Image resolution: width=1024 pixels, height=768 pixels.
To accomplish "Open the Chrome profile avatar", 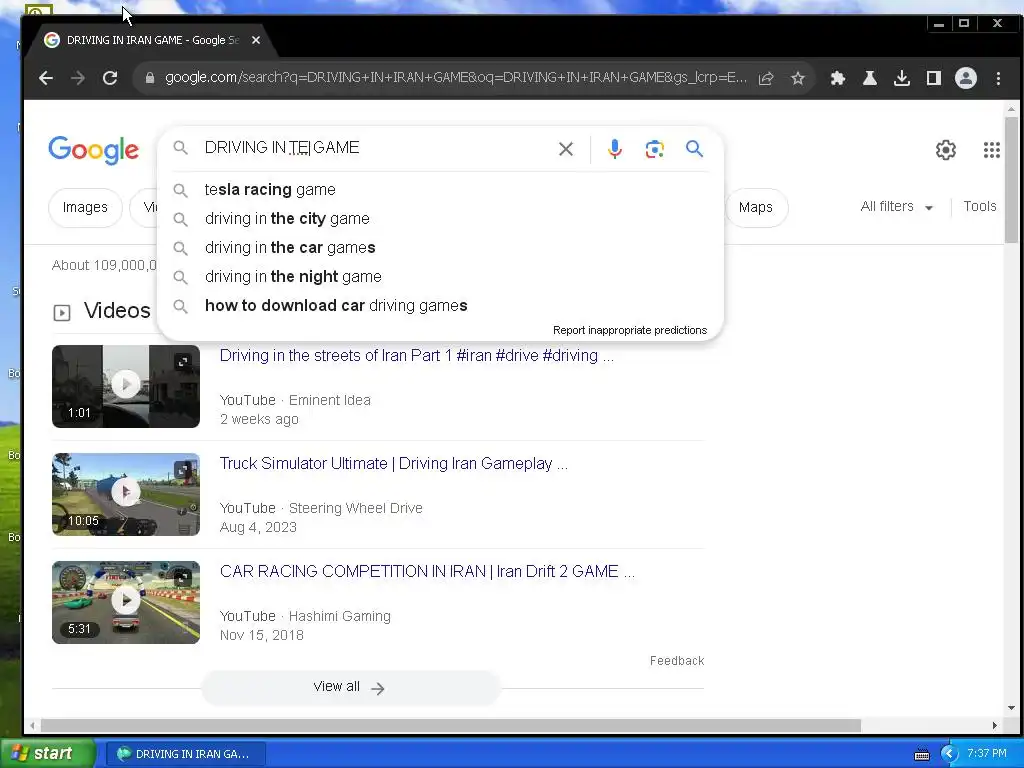I will click(965, 78).
